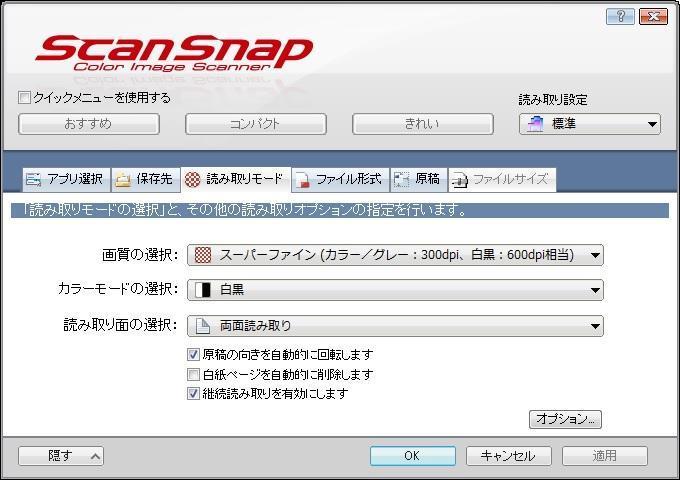Close the ScanSnap settings window
The width and height of the screenshot is (680, 480).
[654, 17]
